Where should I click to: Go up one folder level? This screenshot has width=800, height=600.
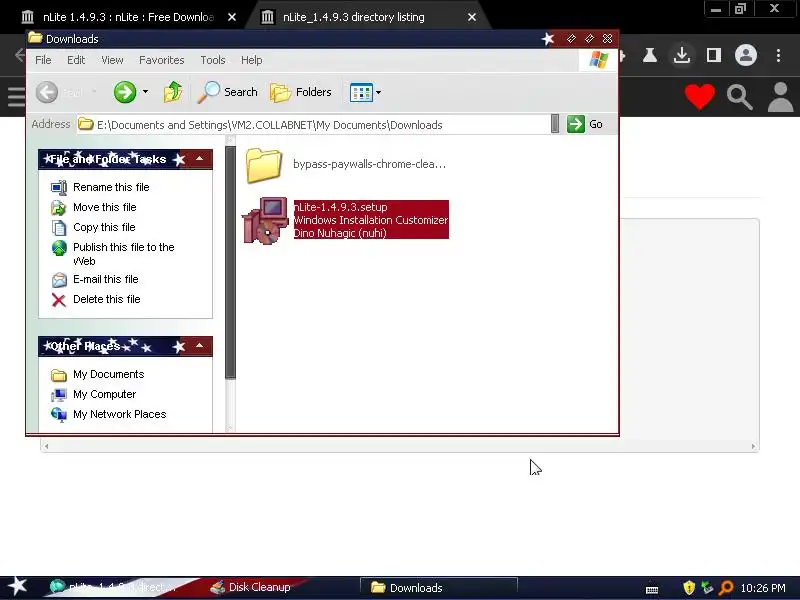(173, 92)
